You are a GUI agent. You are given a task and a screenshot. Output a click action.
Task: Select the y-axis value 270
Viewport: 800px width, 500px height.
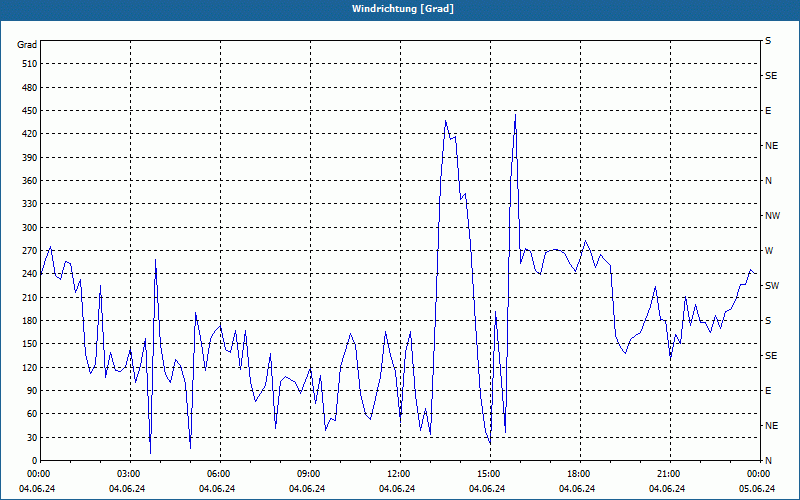pos(30,251)
